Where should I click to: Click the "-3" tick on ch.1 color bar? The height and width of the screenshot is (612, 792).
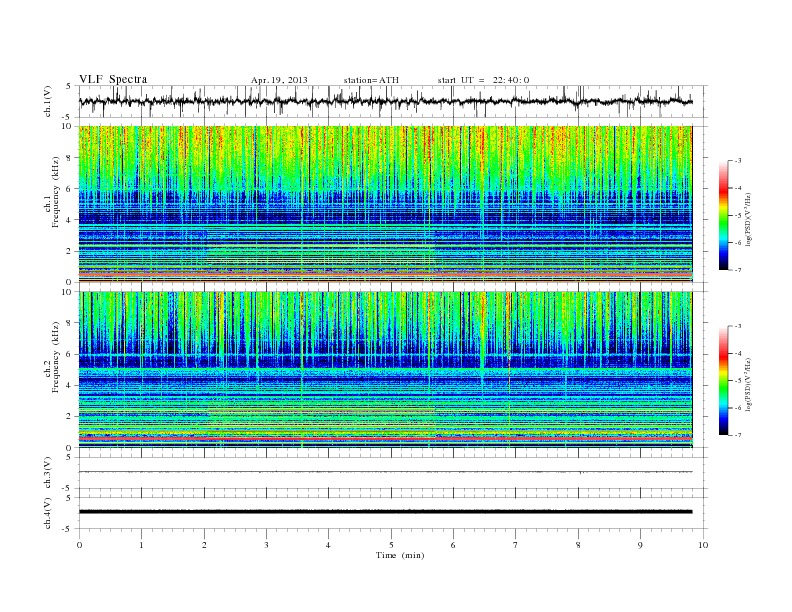738,161
